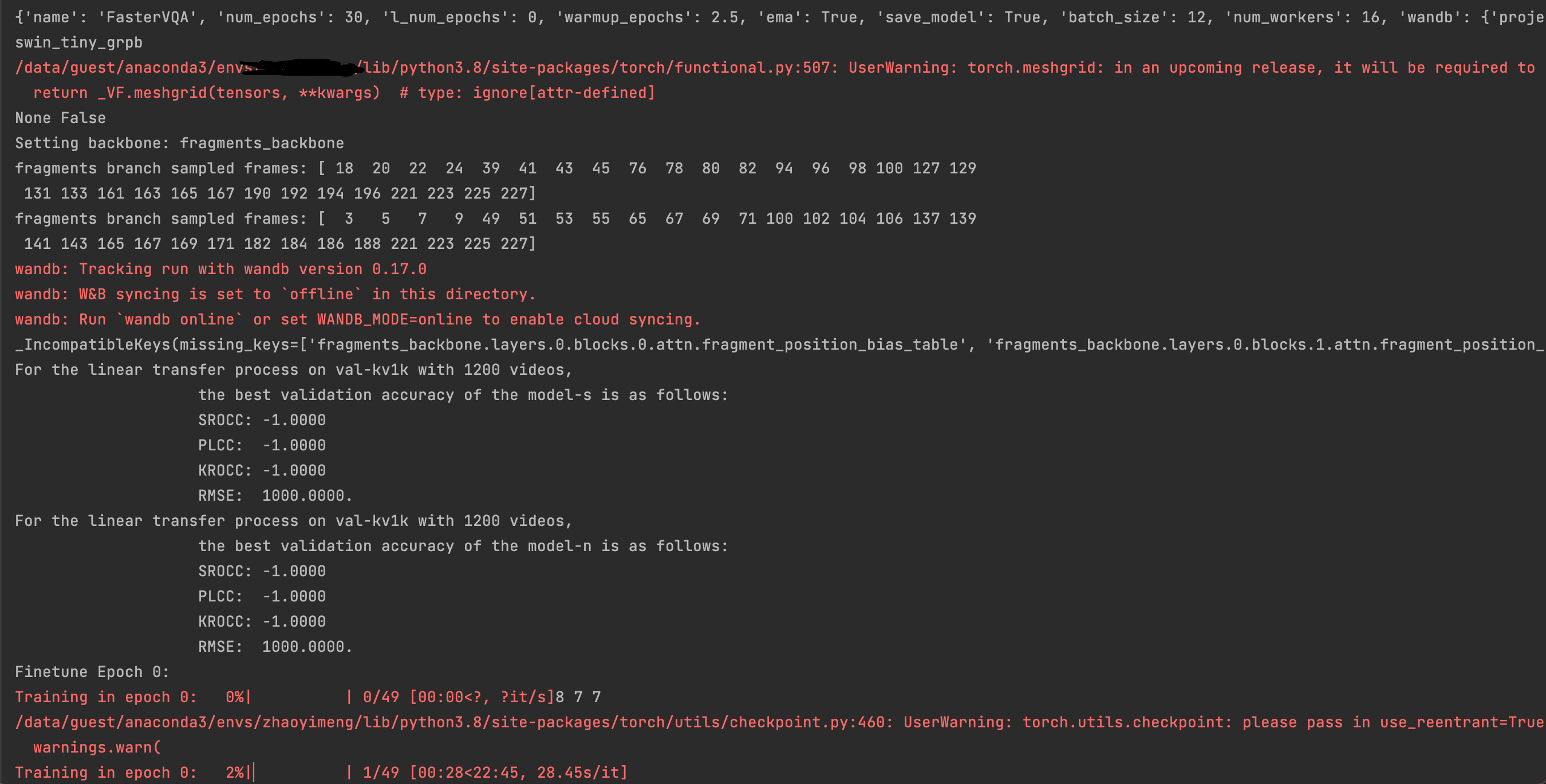Click 'wandb: Tracking run with wandb version 0.17.0'
The height and width of the screenshot is (784, 1546).
(221, 270)
